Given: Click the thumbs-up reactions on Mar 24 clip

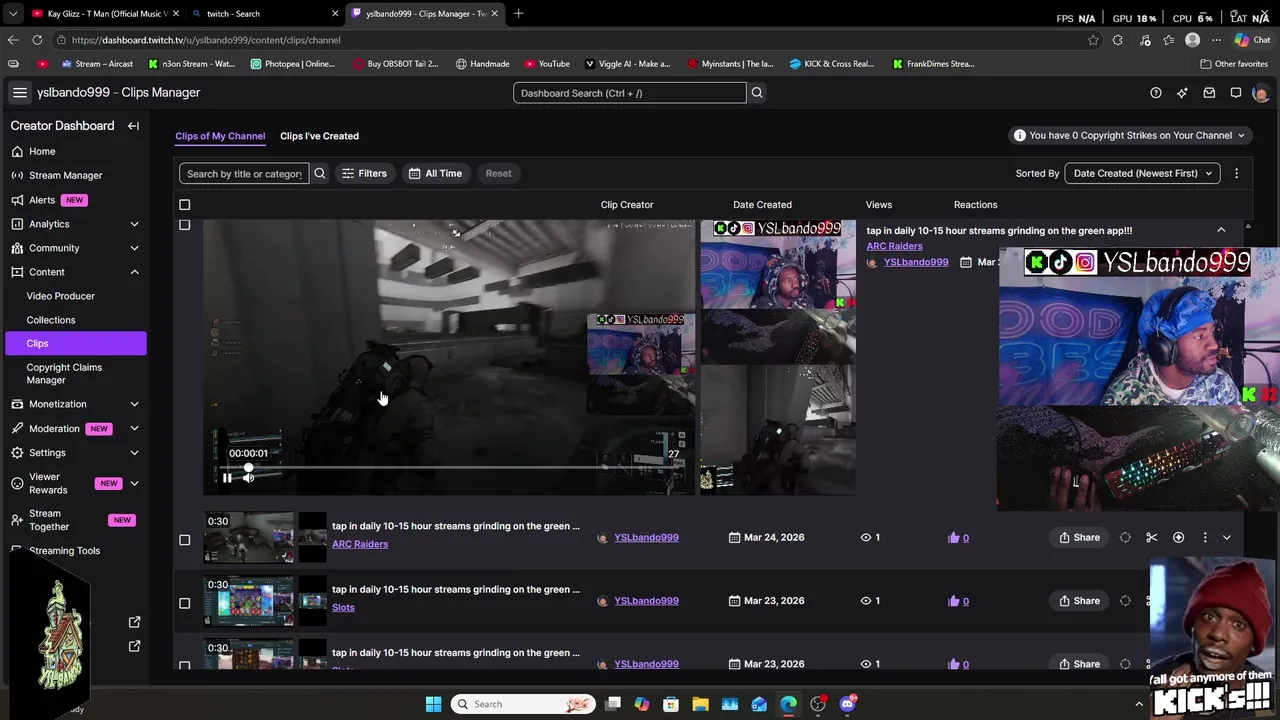Looking at the screenshot, I should 958,538.
